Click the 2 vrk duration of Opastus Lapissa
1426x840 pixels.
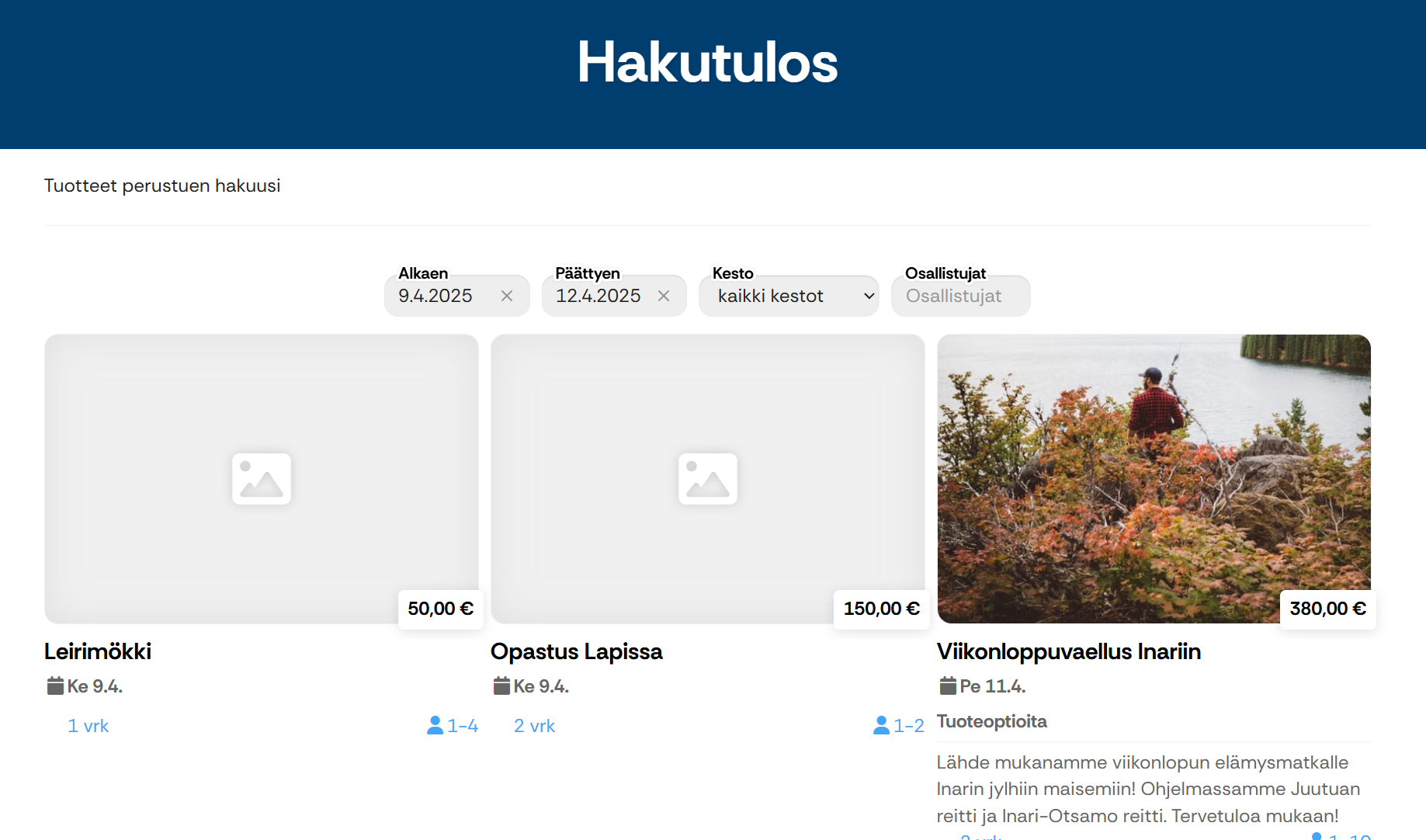tap(535, 726)
